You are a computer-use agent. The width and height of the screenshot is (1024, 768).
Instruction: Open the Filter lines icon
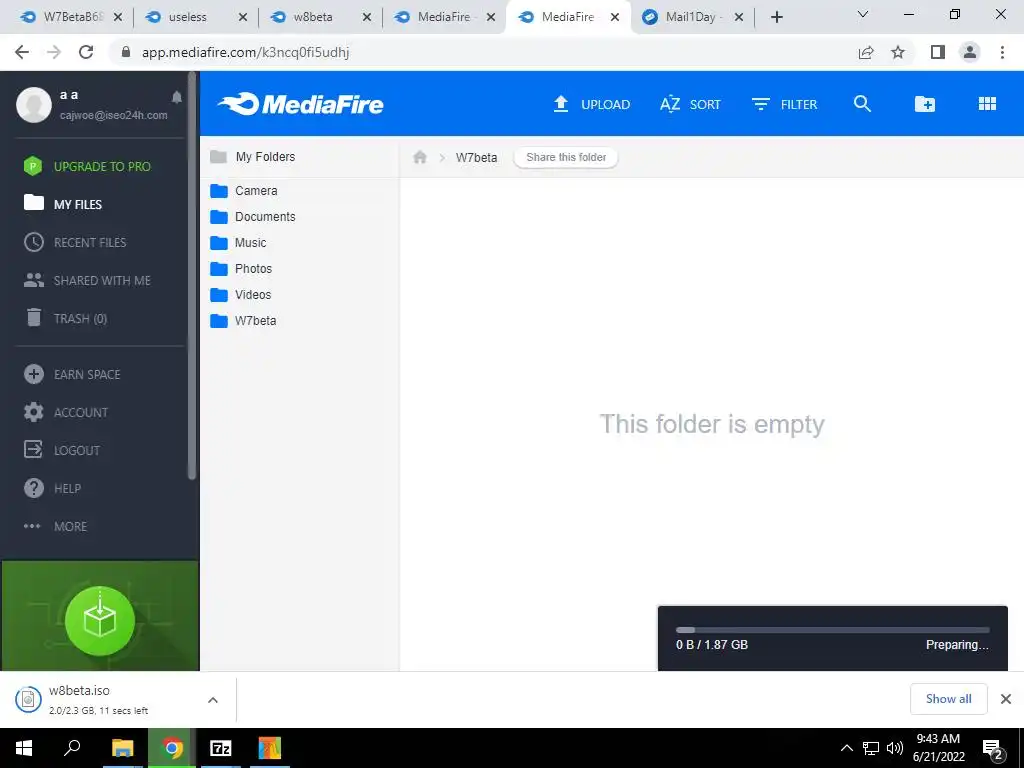pyautogui.click(x=760, y=104)
